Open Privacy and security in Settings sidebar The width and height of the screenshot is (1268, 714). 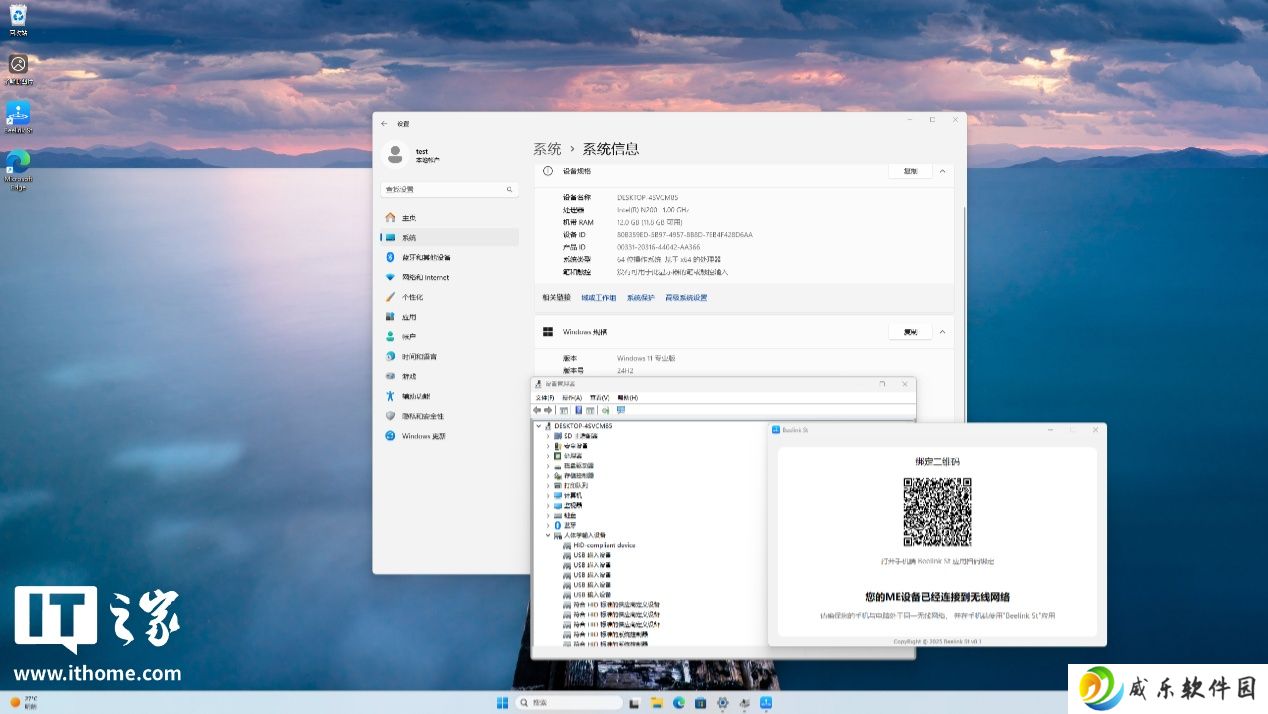[x=450, y=416]
